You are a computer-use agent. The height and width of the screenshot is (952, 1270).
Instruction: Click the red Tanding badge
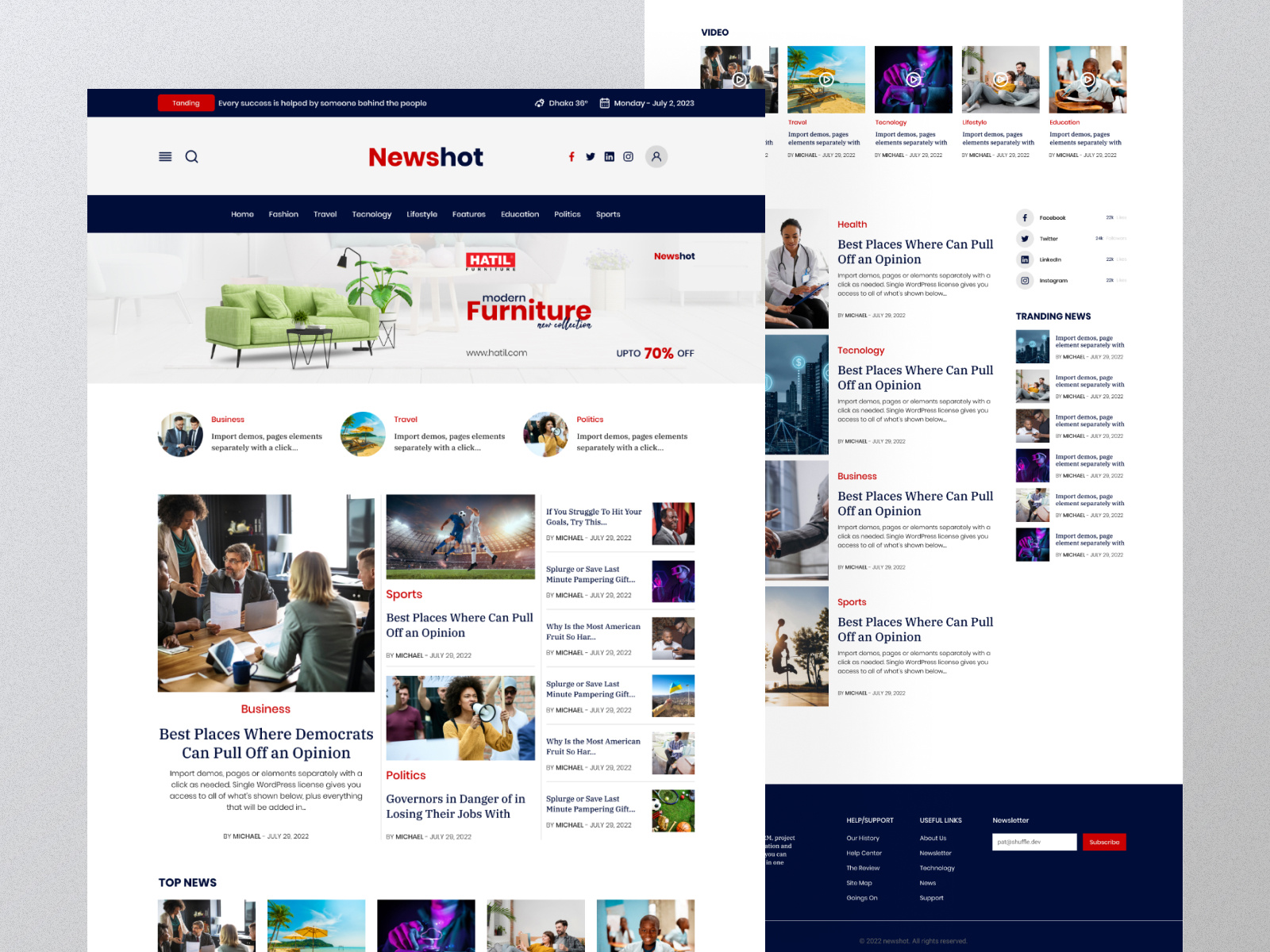coord(187,103)
